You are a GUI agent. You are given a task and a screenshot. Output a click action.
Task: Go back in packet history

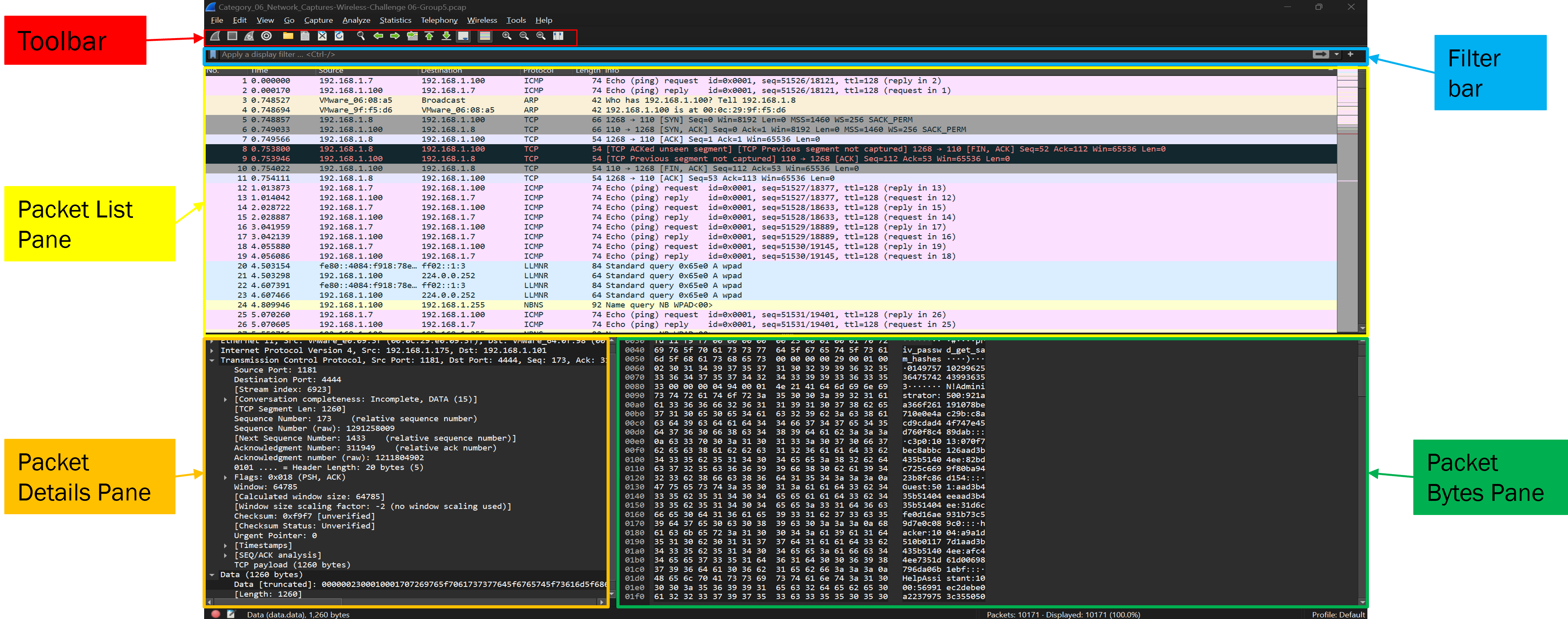(378, 37)
